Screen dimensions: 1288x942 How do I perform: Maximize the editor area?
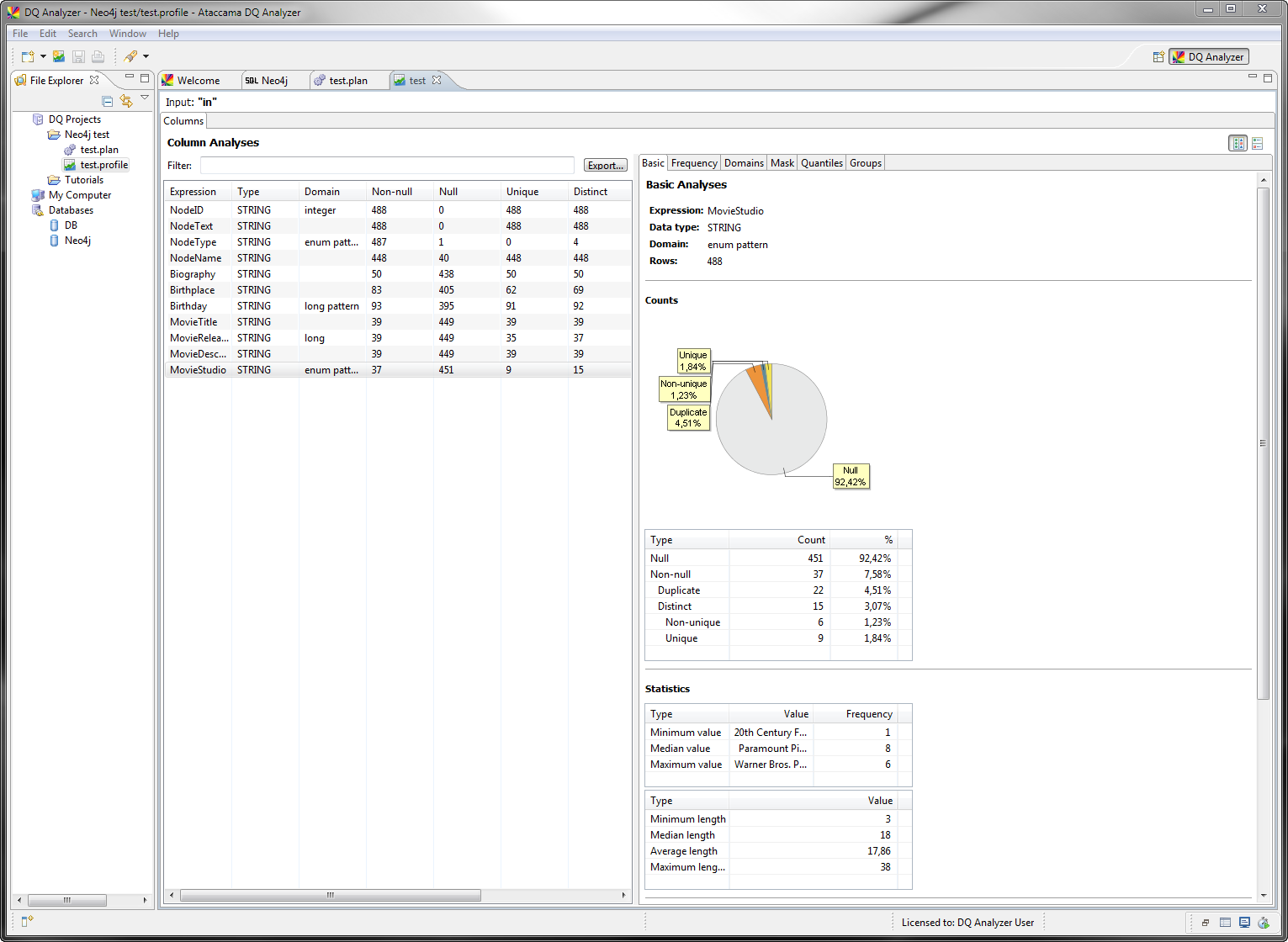1269,77
